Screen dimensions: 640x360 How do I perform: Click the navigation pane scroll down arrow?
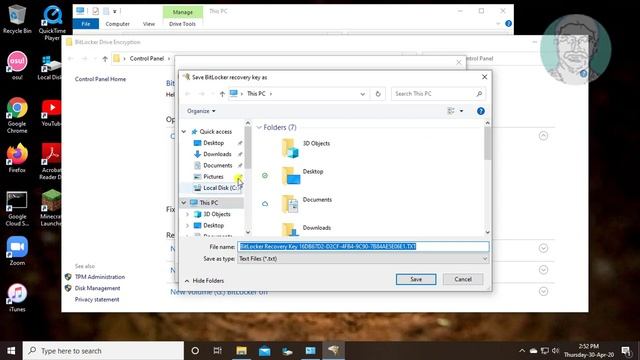(248, 232)
